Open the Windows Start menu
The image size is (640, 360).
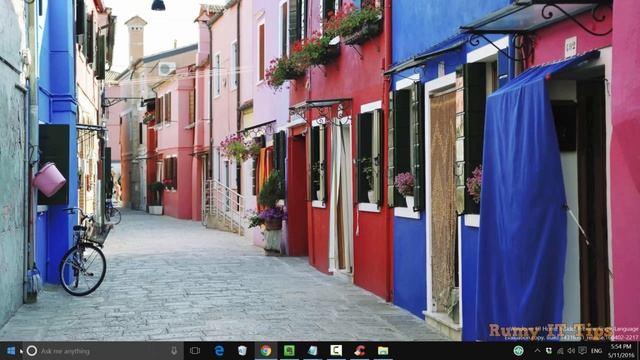point(11,351)
